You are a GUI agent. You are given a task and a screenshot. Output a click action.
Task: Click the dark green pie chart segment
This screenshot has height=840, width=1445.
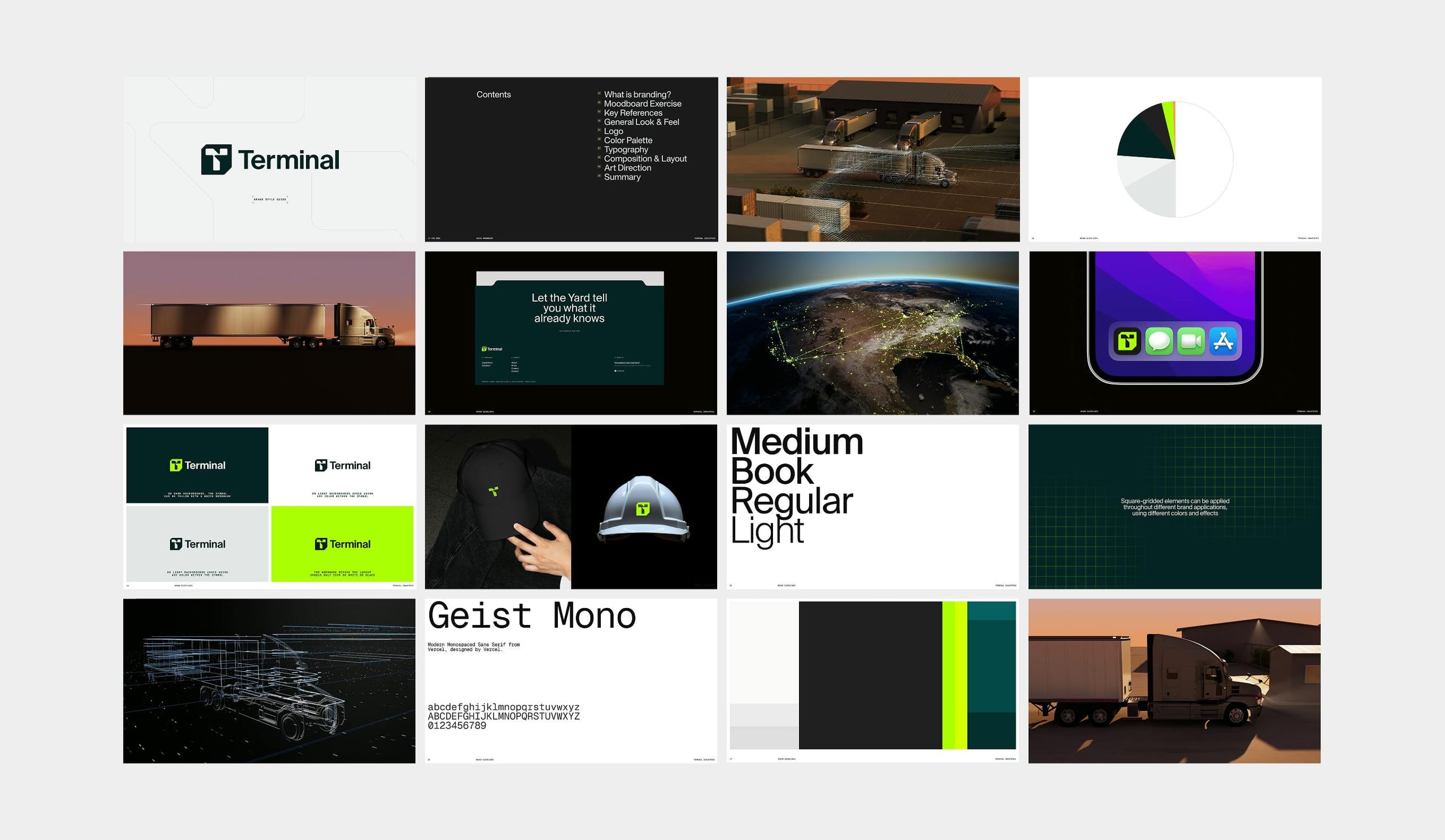1142,143
